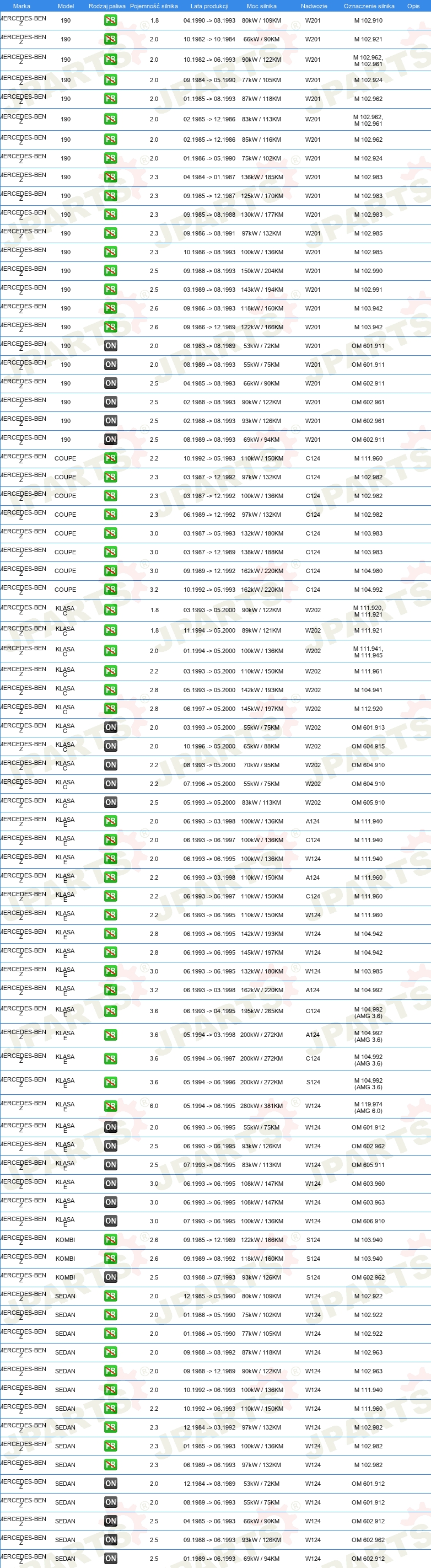431x1568 pixels.
Task: Click PB icon in SEDAN 80kW / 109KM row
Action: (x=110, y=1296)
